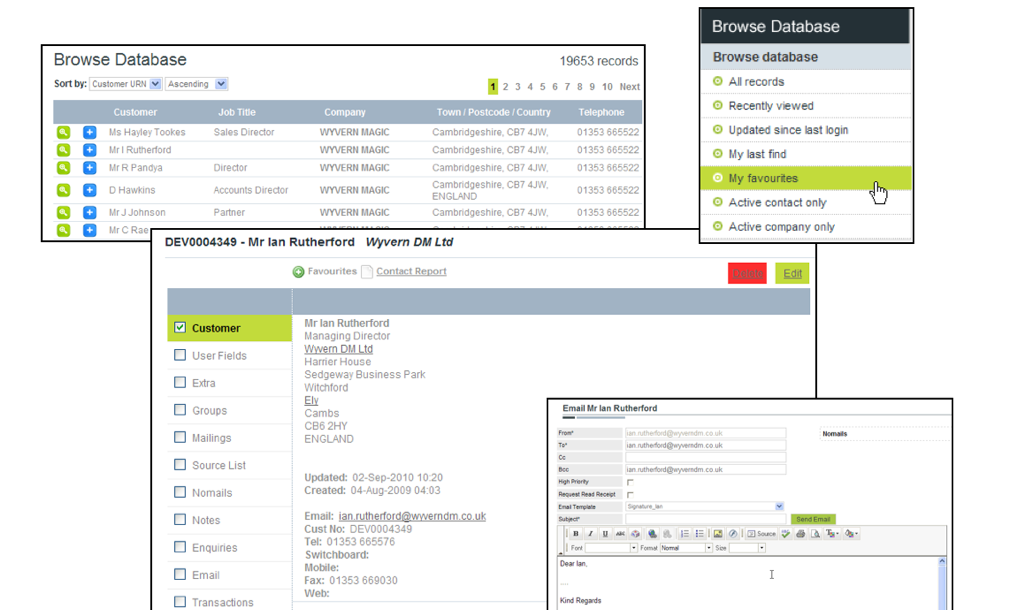Click the green Edit button
Viewport: 1033px width, 610px height.
coord(792,273)
